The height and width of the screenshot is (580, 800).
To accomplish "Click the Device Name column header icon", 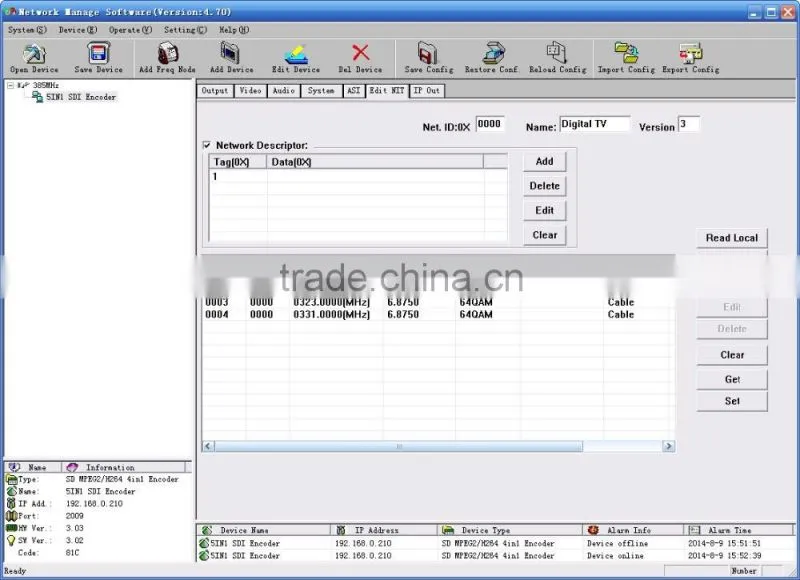I will point(207,530).
